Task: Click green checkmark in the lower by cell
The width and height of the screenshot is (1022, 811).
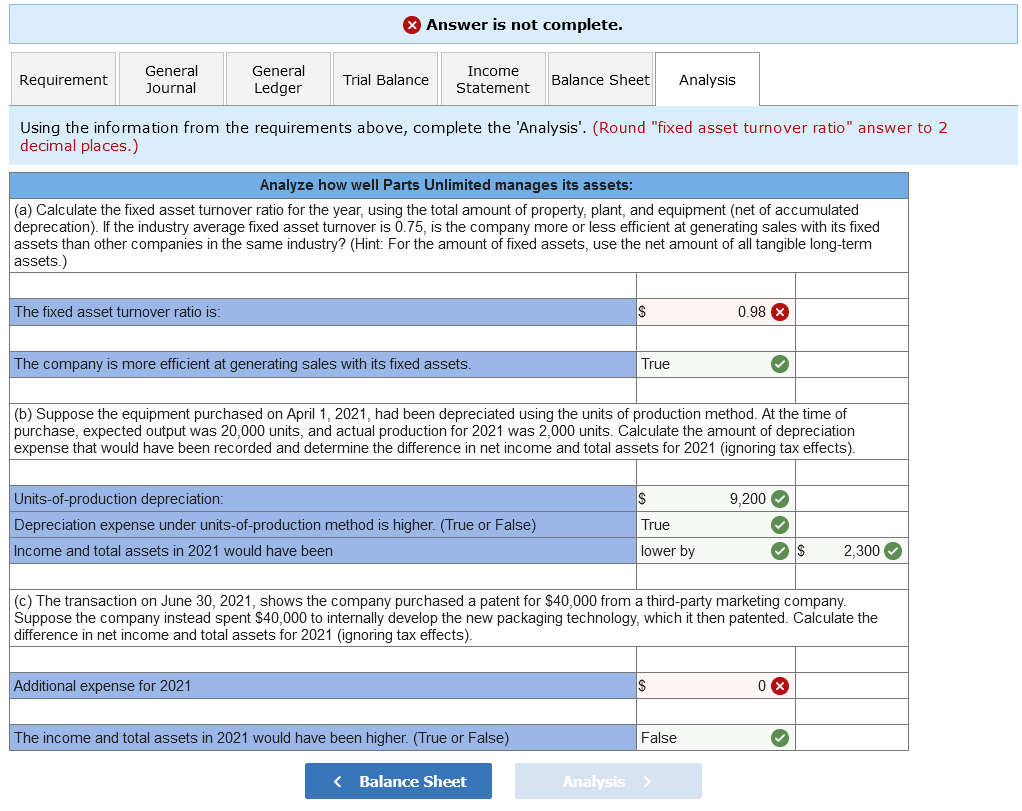Action: [x=780, y=552]
